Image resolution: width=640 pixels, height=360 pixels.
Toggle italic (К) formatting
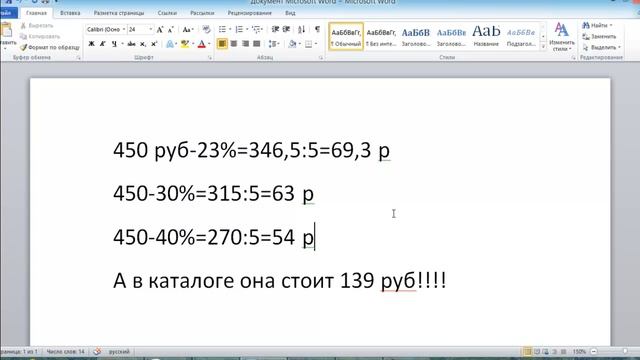coord(103,44)
